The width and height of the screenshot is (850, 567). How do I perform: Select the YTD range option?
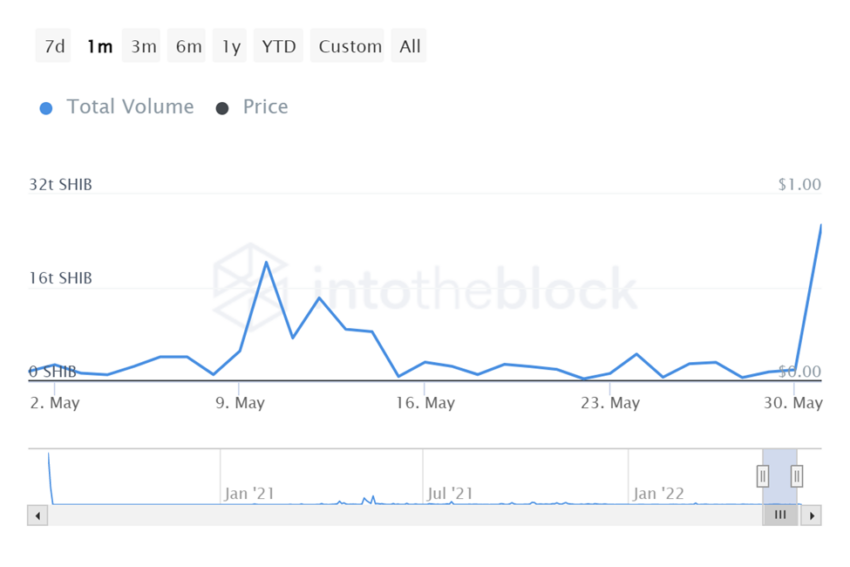[279, 46]
